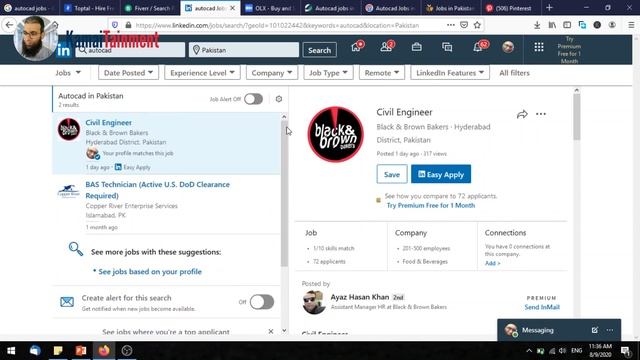Open LinkedIn Home icon in navbar
This screenshot has width=640, height=360.
pyautogui.click(x=356, y=47)
